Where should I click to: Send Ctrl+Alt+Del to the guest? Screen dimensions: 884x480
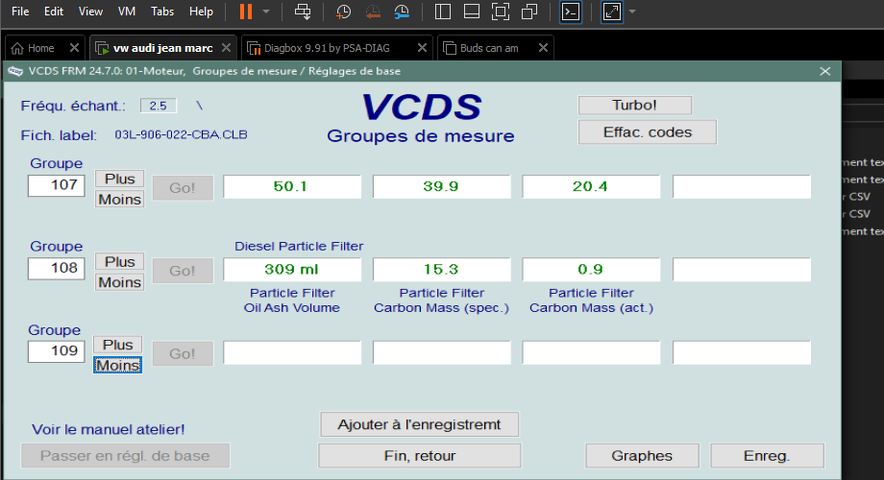(x=303, y=11)
